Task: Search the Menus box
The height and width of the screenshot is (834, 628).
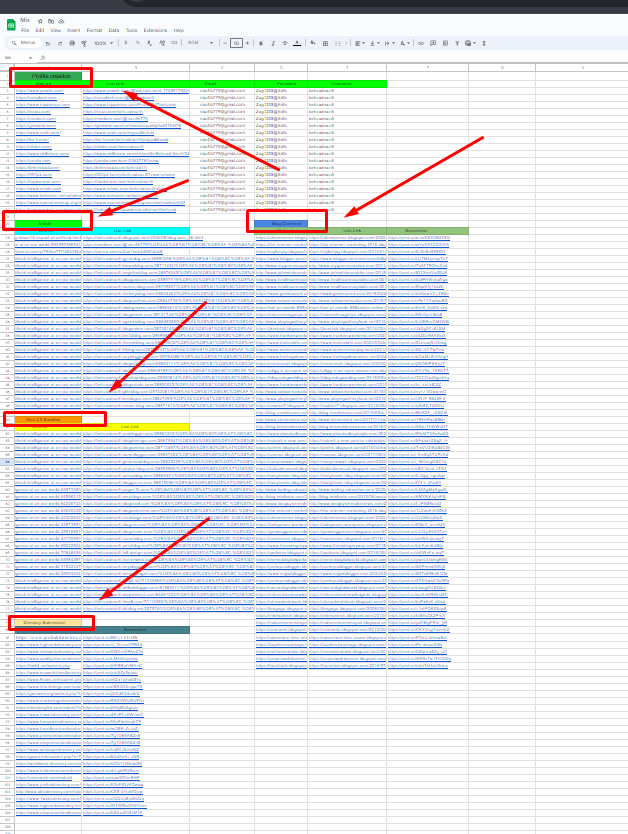Action: click(24, 43)
